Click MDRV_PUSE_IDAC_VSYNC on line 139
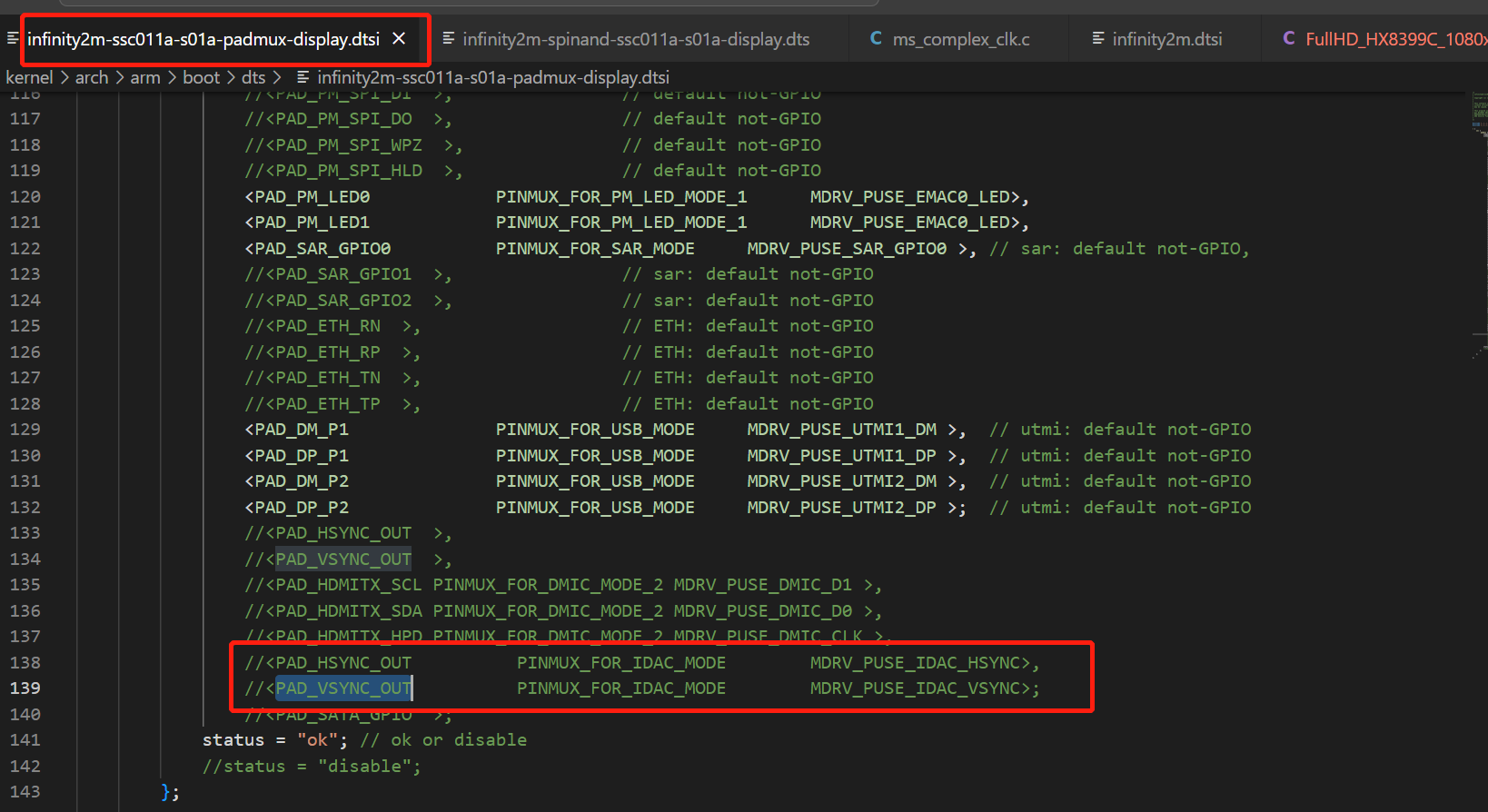 tap(915, 688)
